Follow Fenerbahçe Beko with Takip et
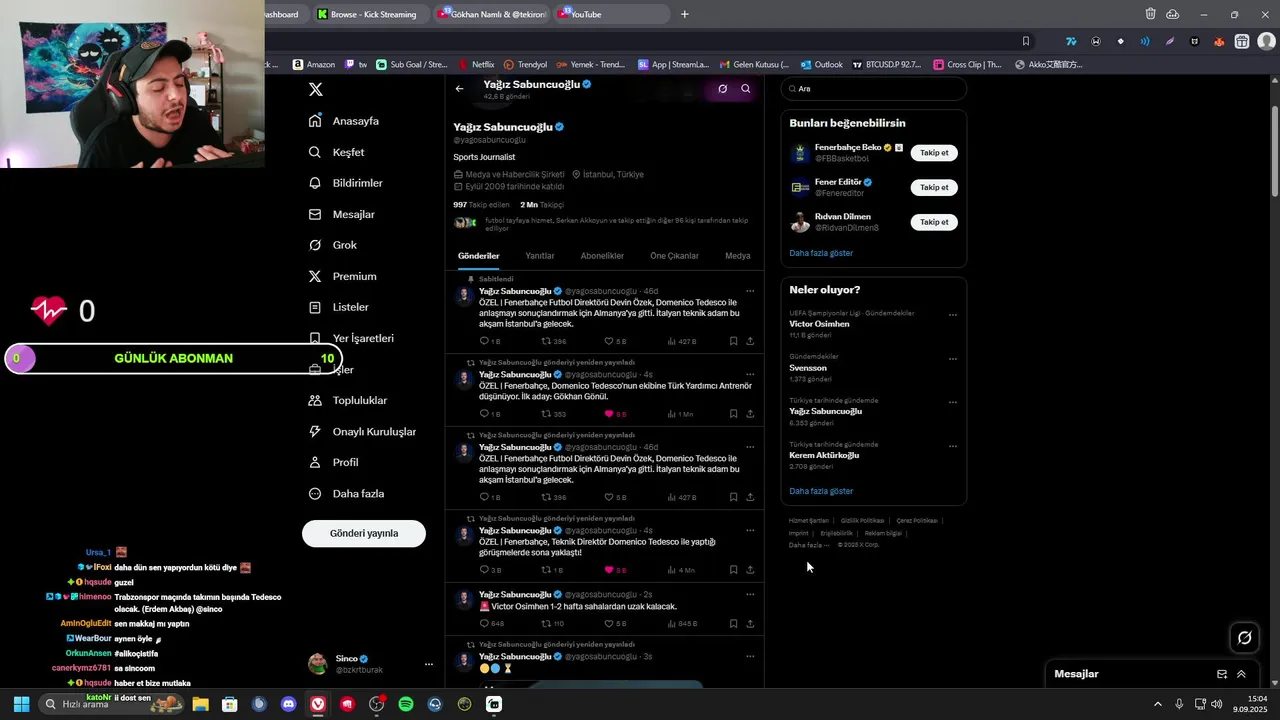The height and width of the screenshot is (720, 1280). tap(934, 153)
